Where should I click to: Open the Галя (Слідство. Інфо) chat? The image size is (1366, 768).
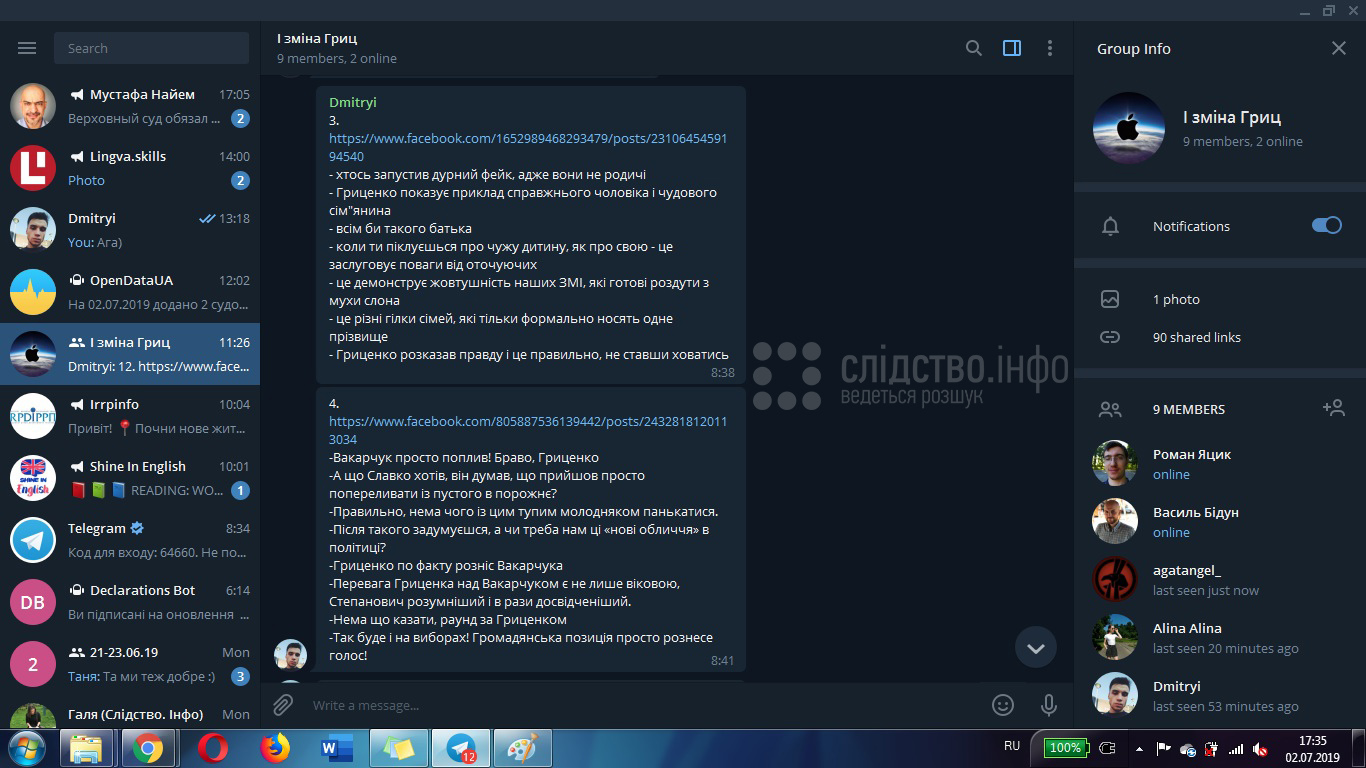(x=130, y=714)
